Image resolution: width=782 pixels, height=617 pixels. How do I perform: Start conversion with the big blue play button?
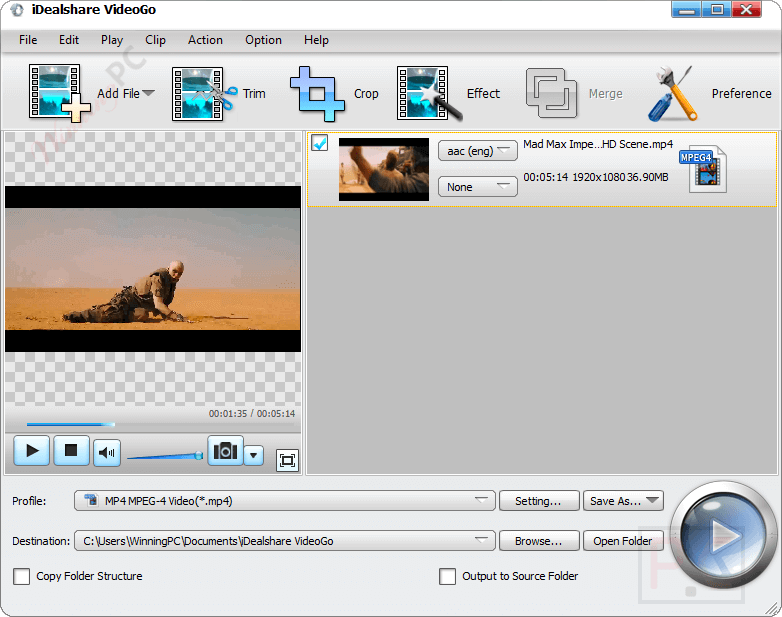723,536
